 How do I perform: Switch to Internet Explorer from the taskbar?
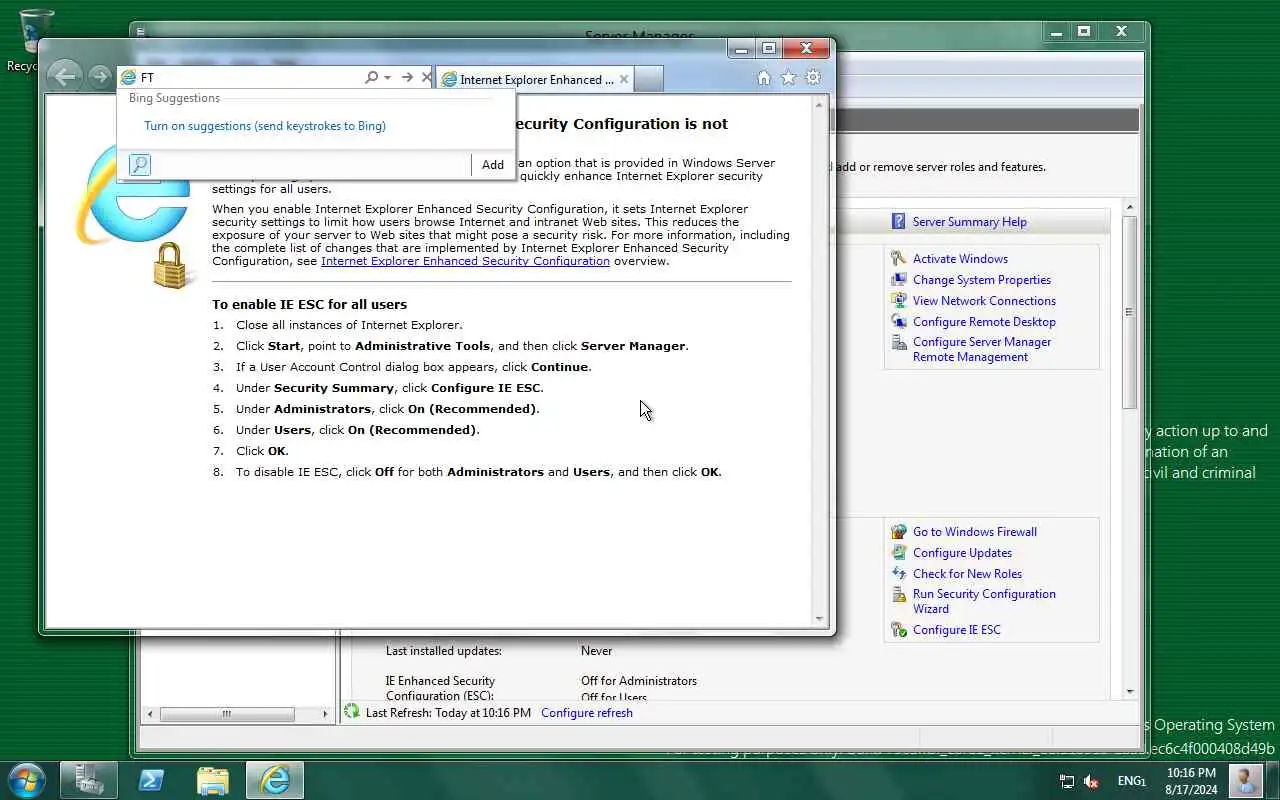pos(275,780)
